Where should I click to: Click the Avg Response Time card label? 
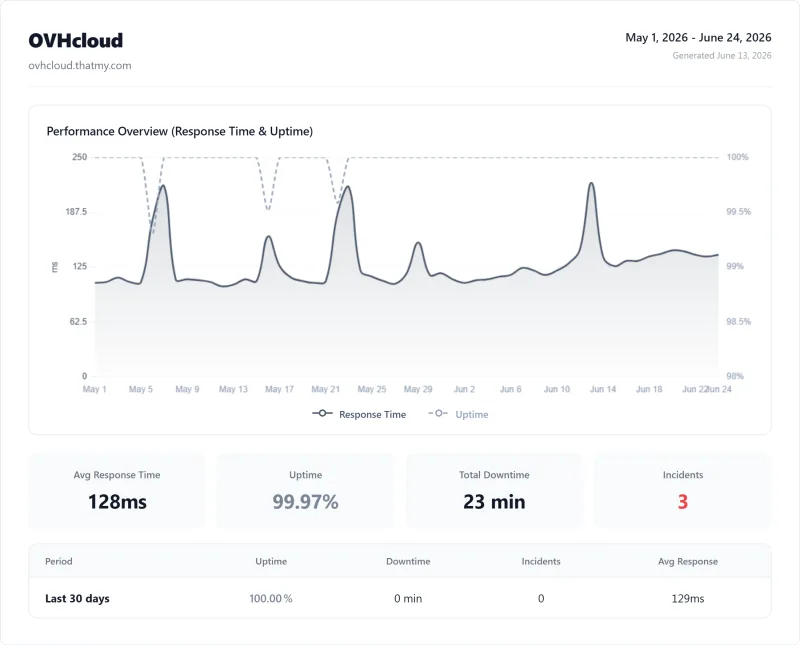(117, 475)
